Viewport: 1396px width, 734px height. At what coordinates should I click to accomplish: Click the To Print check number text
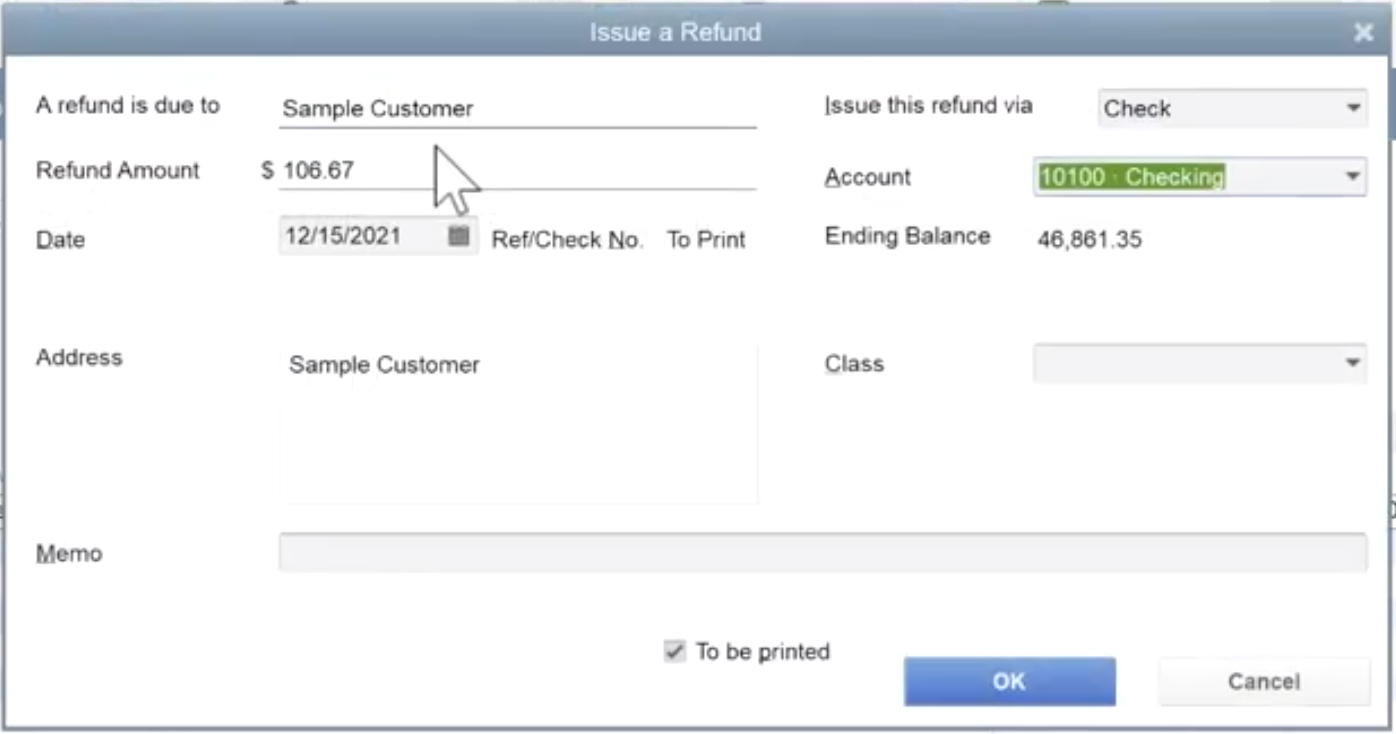[707, 240]
